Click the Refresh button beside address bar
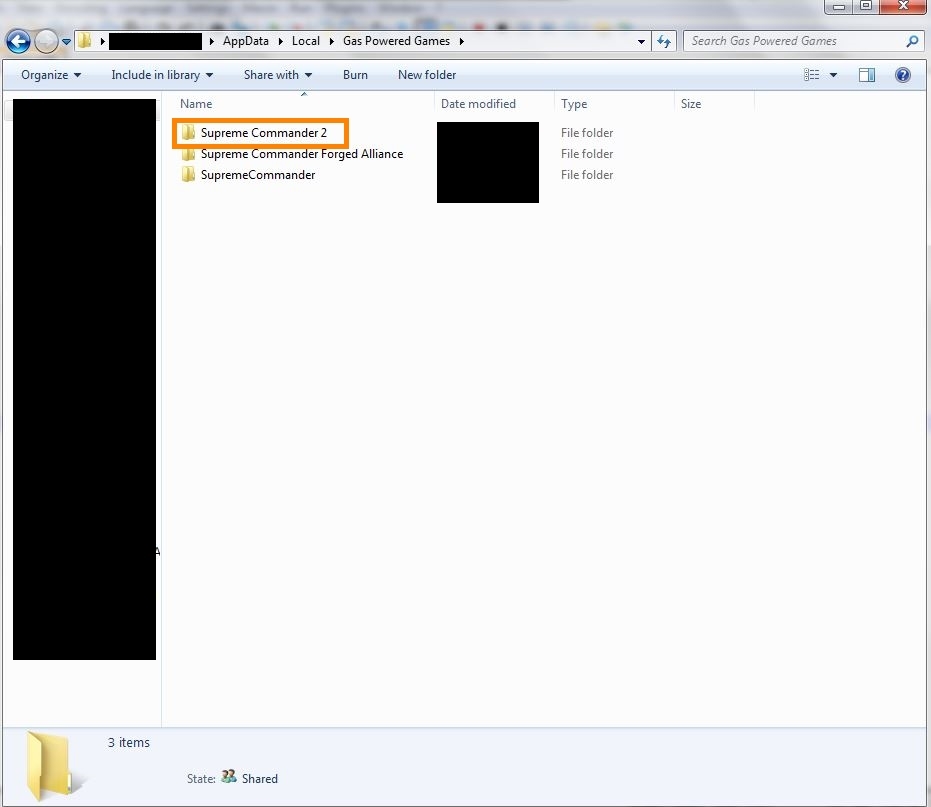 664,41
